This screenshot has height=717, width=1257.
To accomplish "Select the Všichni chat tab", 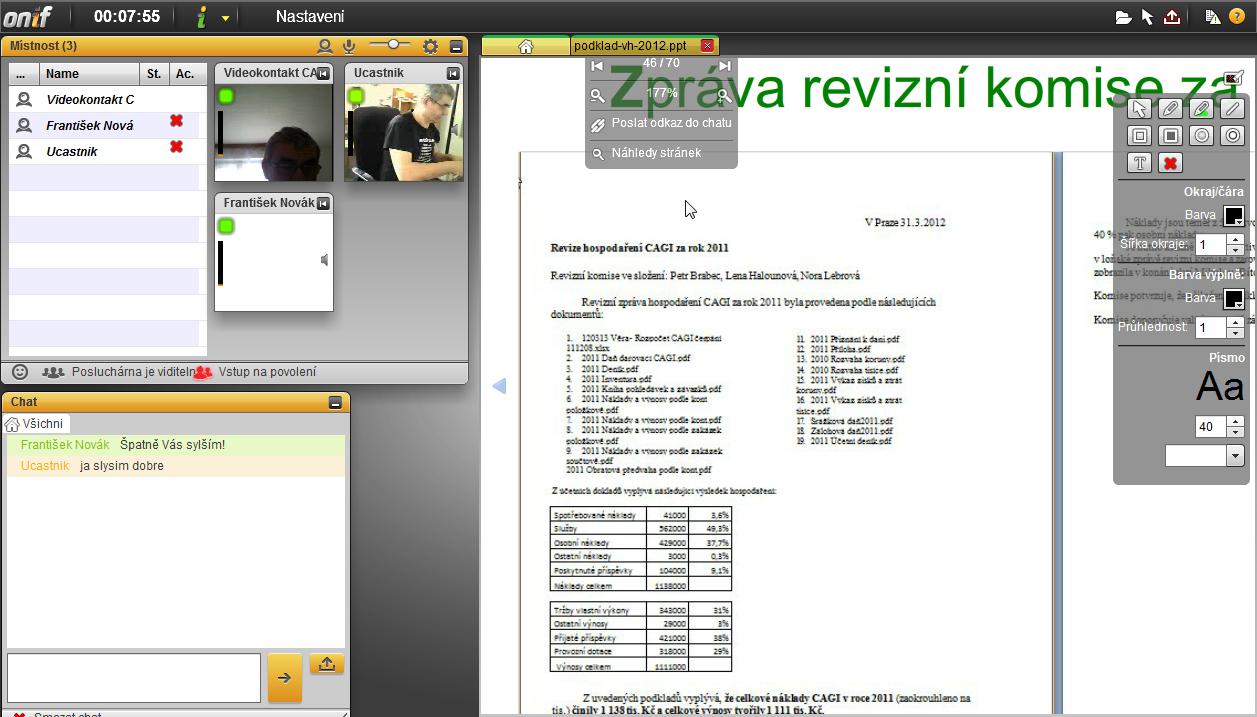I will click(37, 424).
